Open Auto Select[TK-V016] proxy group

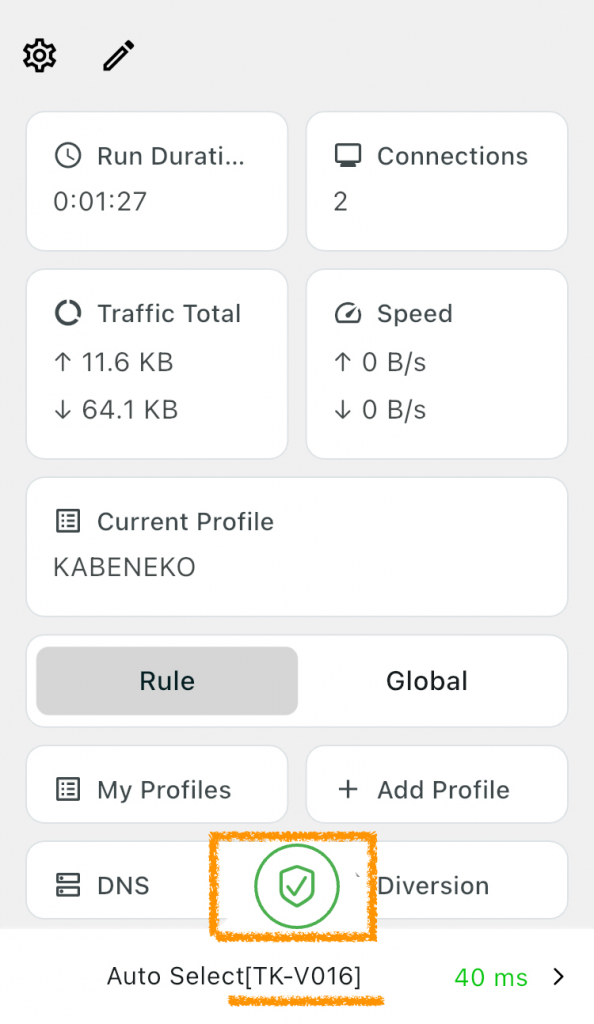point(234,976)
